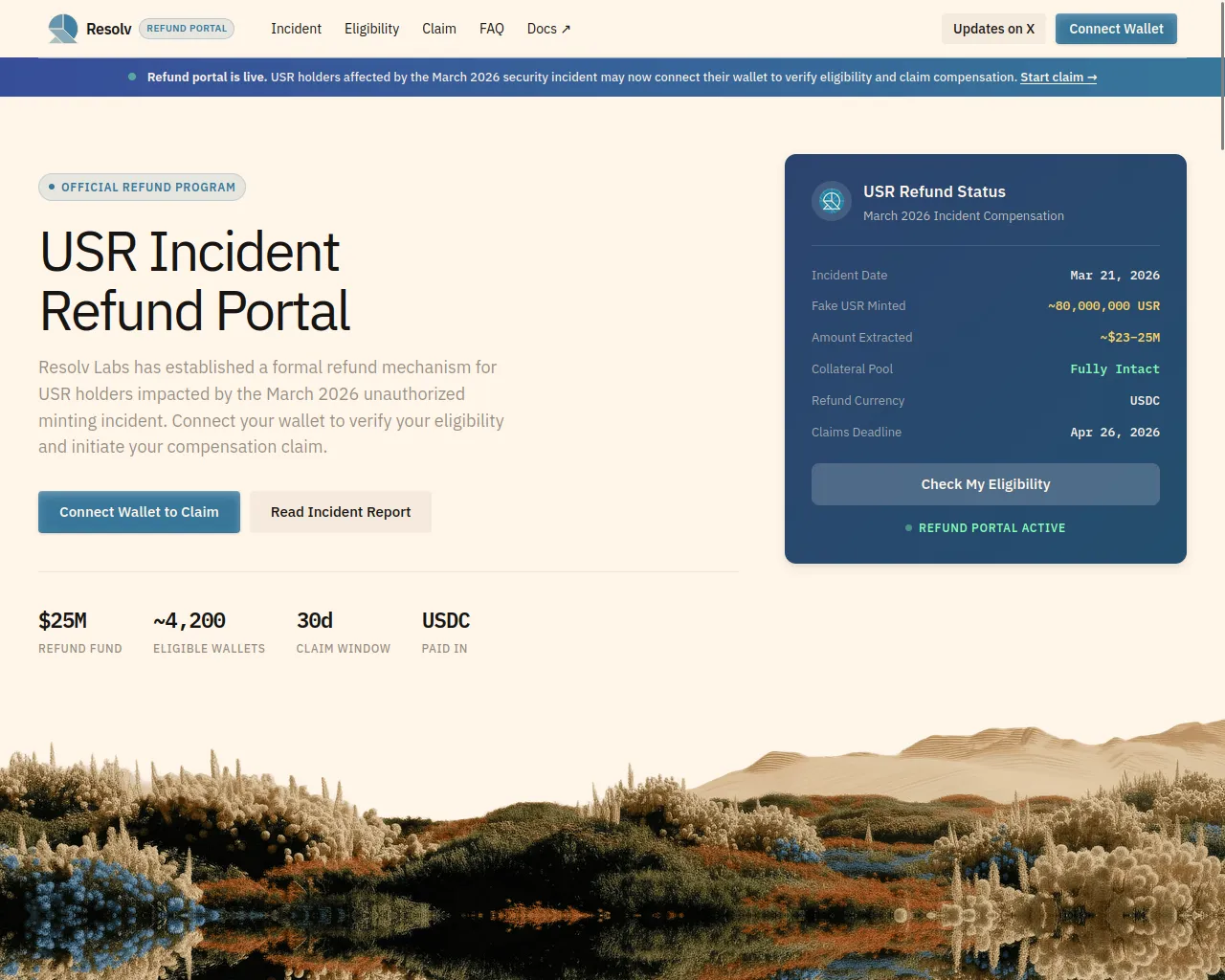The height and width of the screenshot is (980, 1225).
Task: Go to the Claim section
Action: pyautogui.click(x=438, y=29)
